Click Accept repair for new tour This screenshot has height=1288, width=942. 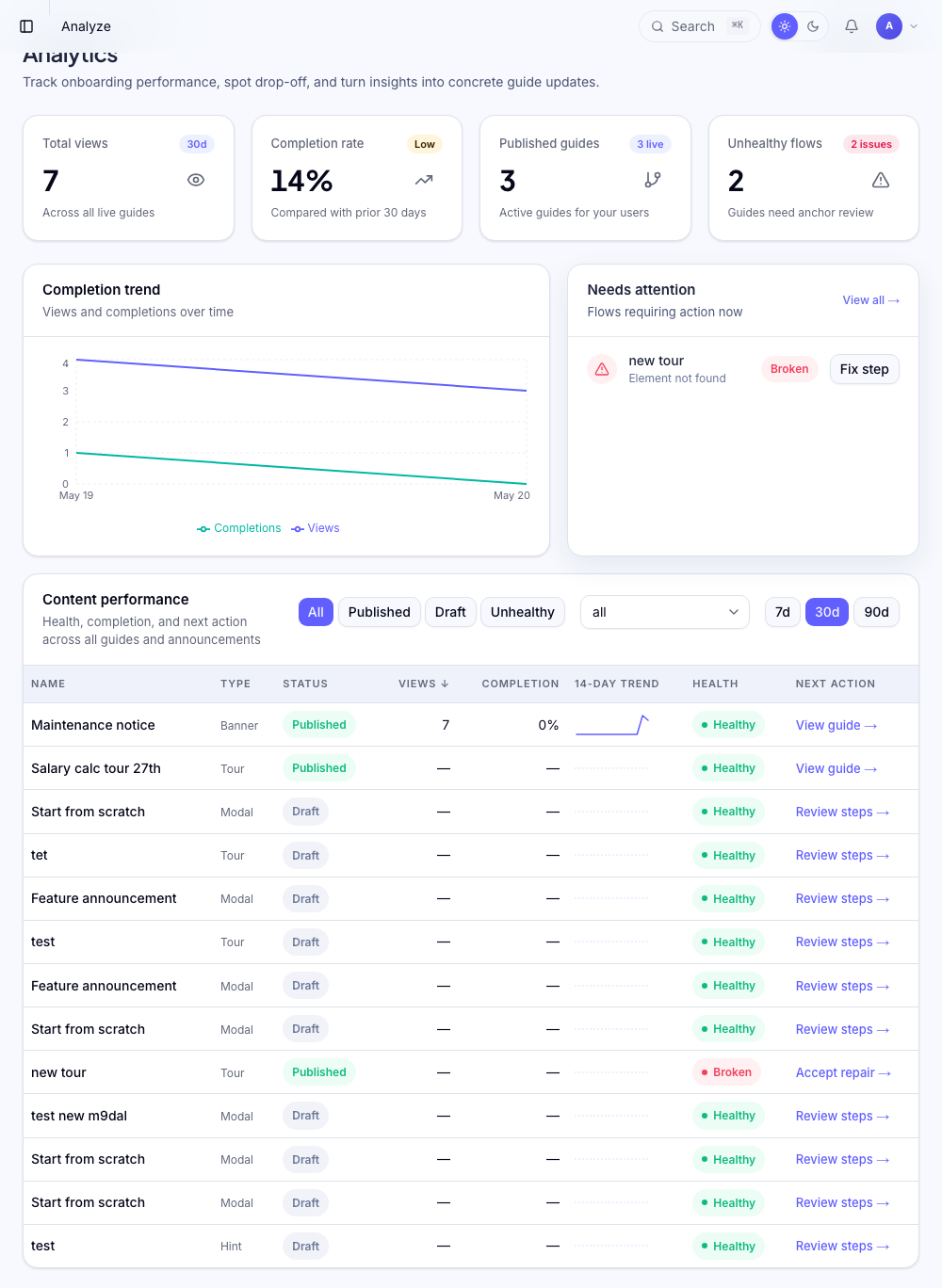[843, 1072]
